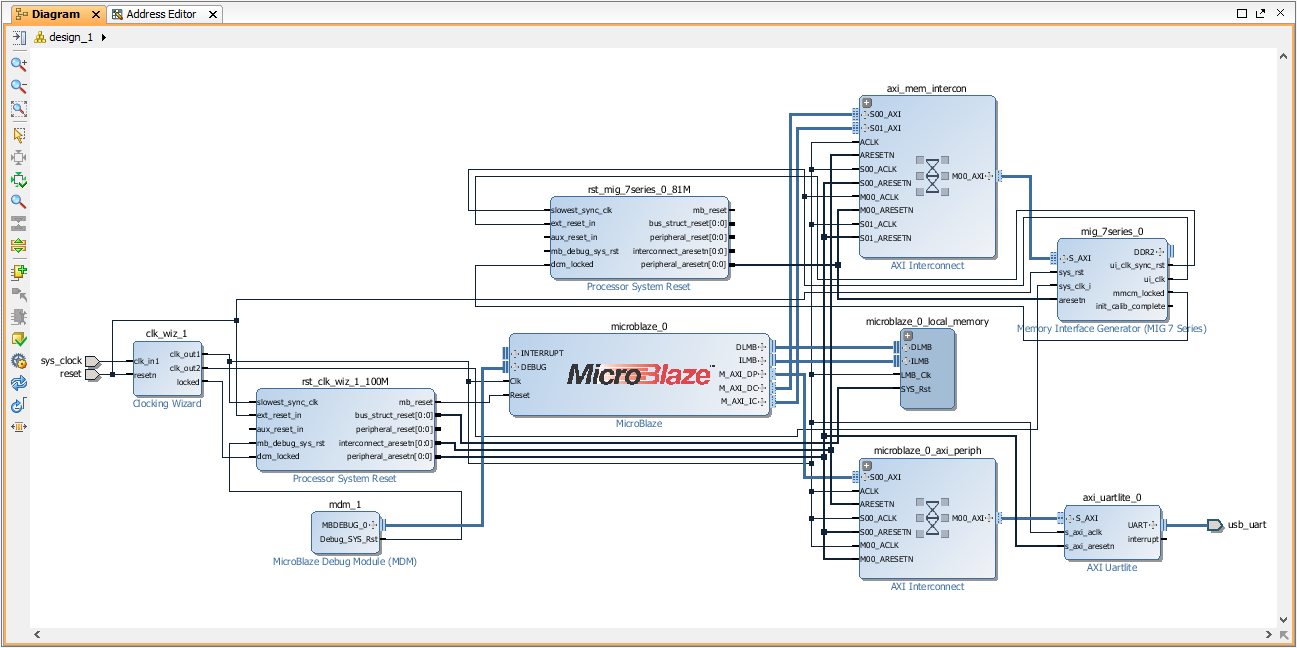Close the Diagram tab
The height and width of the screenshot is (648, 1297).
95,15
